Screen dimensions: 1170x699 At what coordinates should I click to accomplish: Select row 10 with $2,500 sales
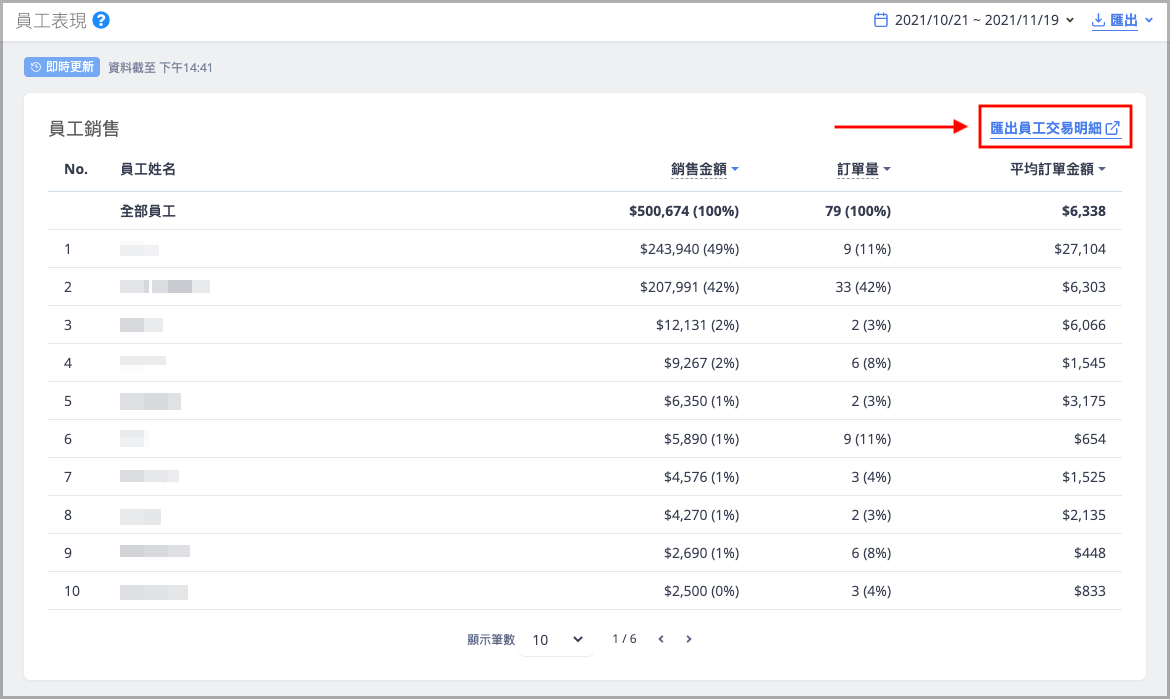(x=584, y=591)
